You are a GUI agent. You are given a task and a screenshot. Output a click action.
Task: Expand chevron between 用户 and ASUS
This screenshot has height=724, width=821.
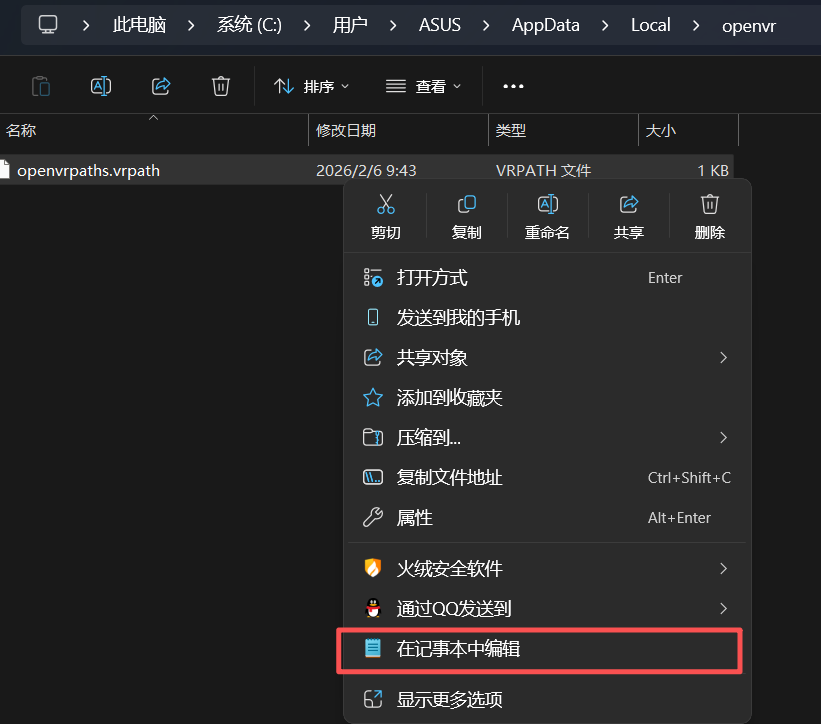pyautogui.click(x=393, y=25)
